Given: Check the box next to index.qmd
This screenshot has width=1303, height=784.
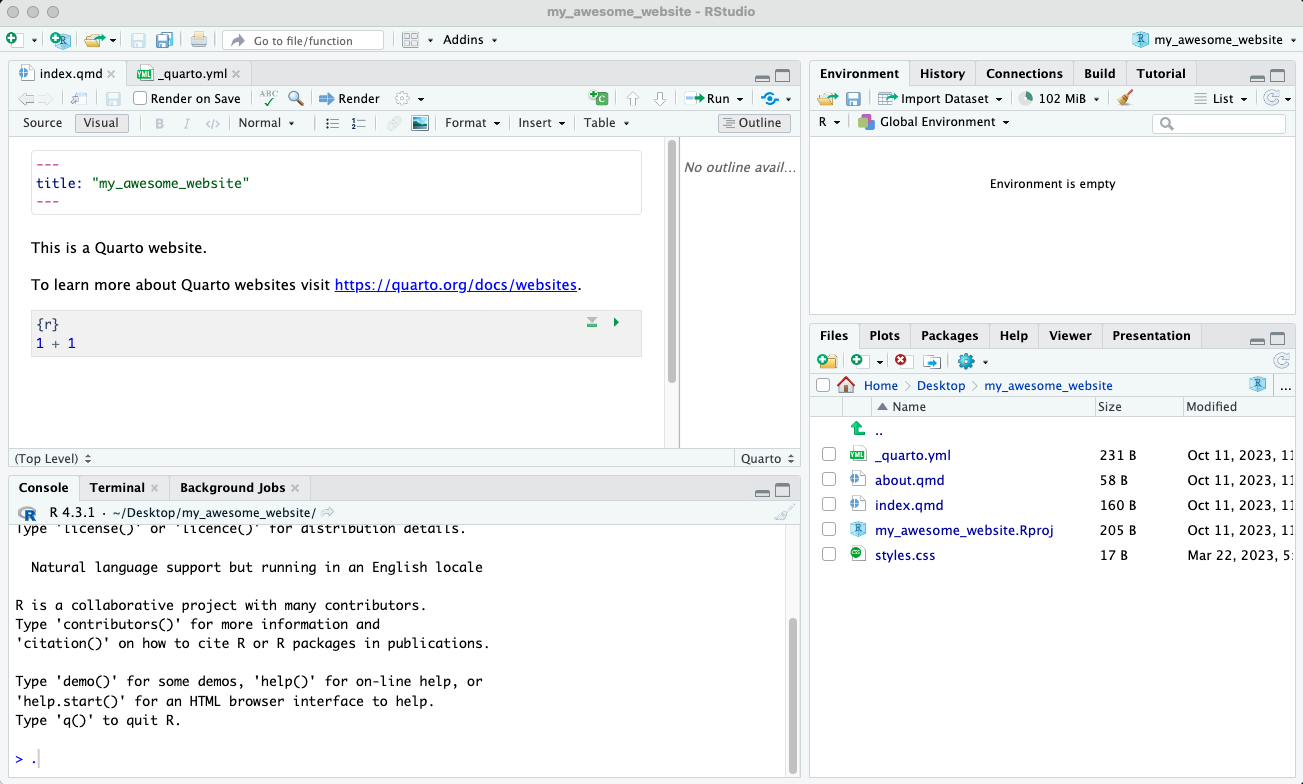Looking at the screenshot, I should click(829, 505).
